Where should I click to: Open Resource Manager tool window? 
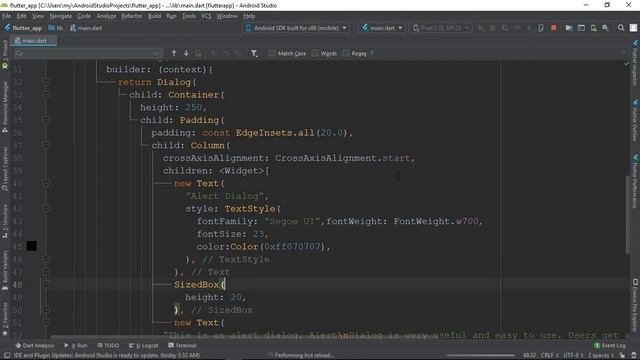coord(5,107)
